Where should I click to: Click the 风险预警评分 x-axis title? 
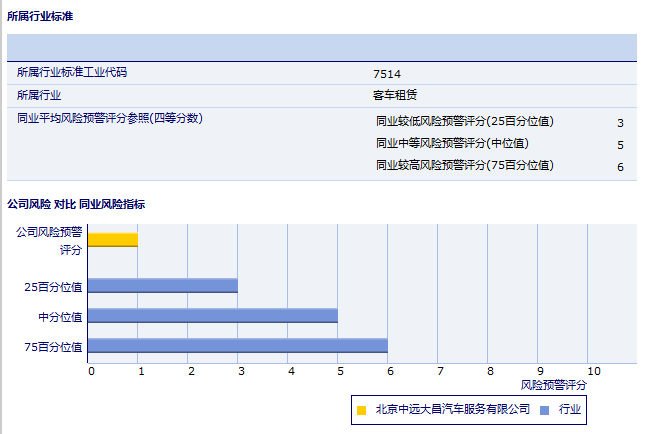554,384
